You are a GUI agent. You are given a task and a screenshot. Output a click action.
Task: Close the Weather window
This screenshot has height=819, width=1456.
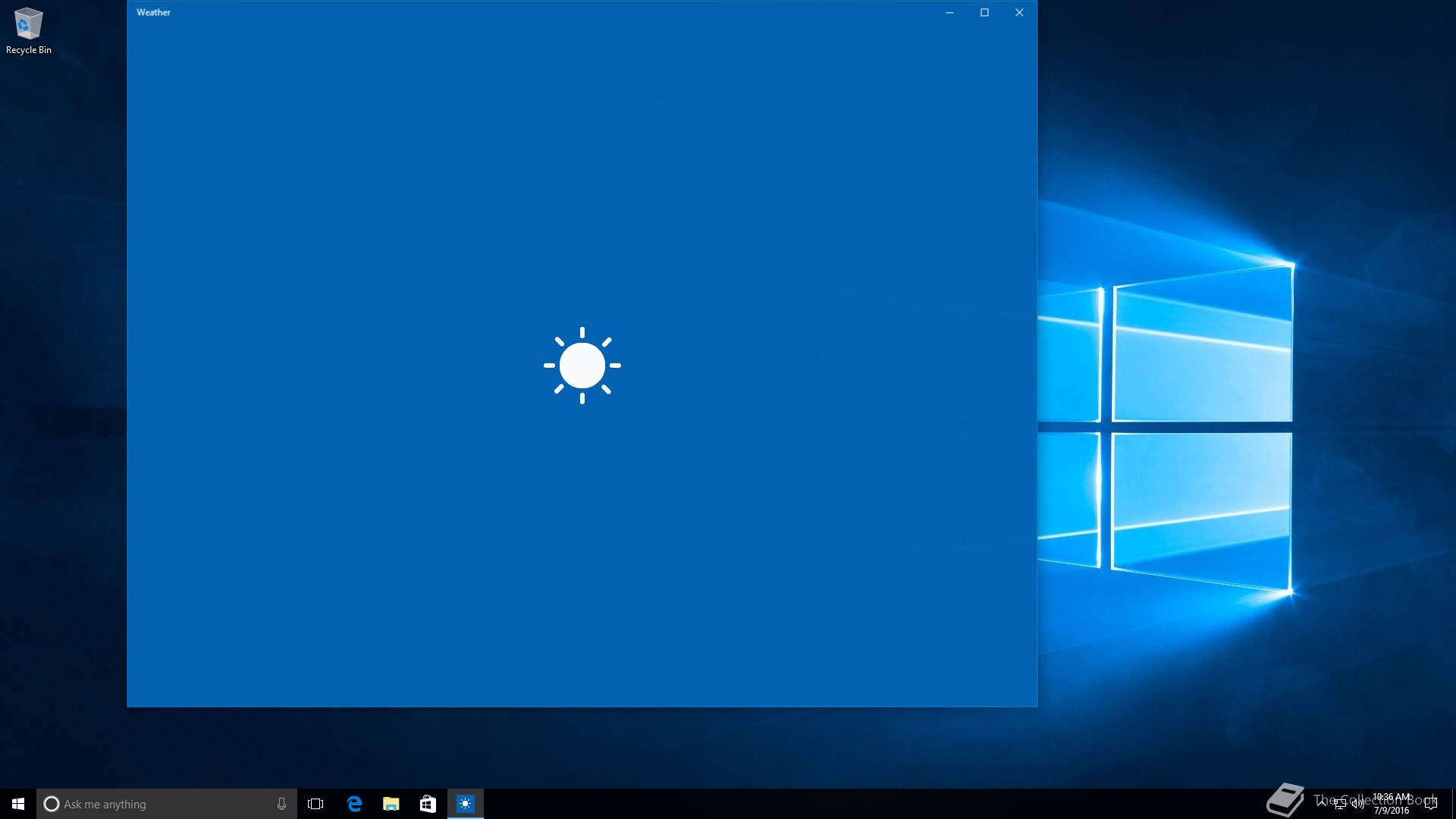[1019, 12]
